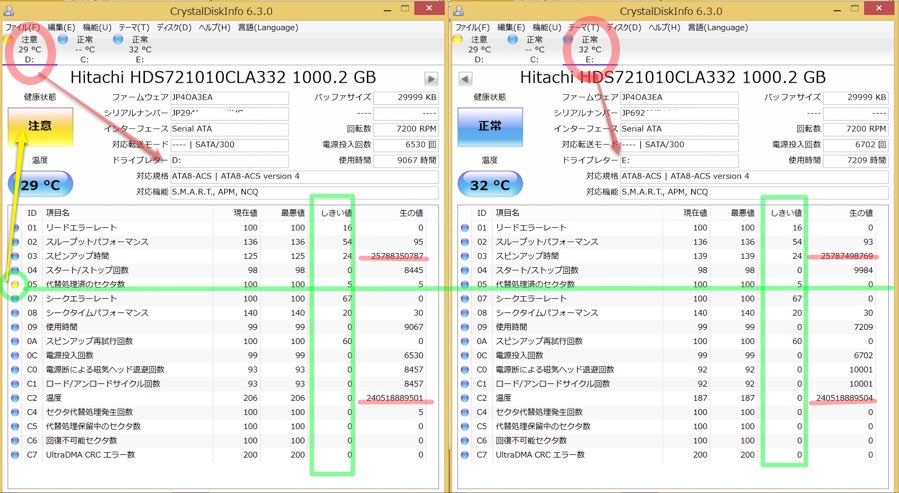Click drive letter field D:
The image size is (899, 493).
[229, 161]
